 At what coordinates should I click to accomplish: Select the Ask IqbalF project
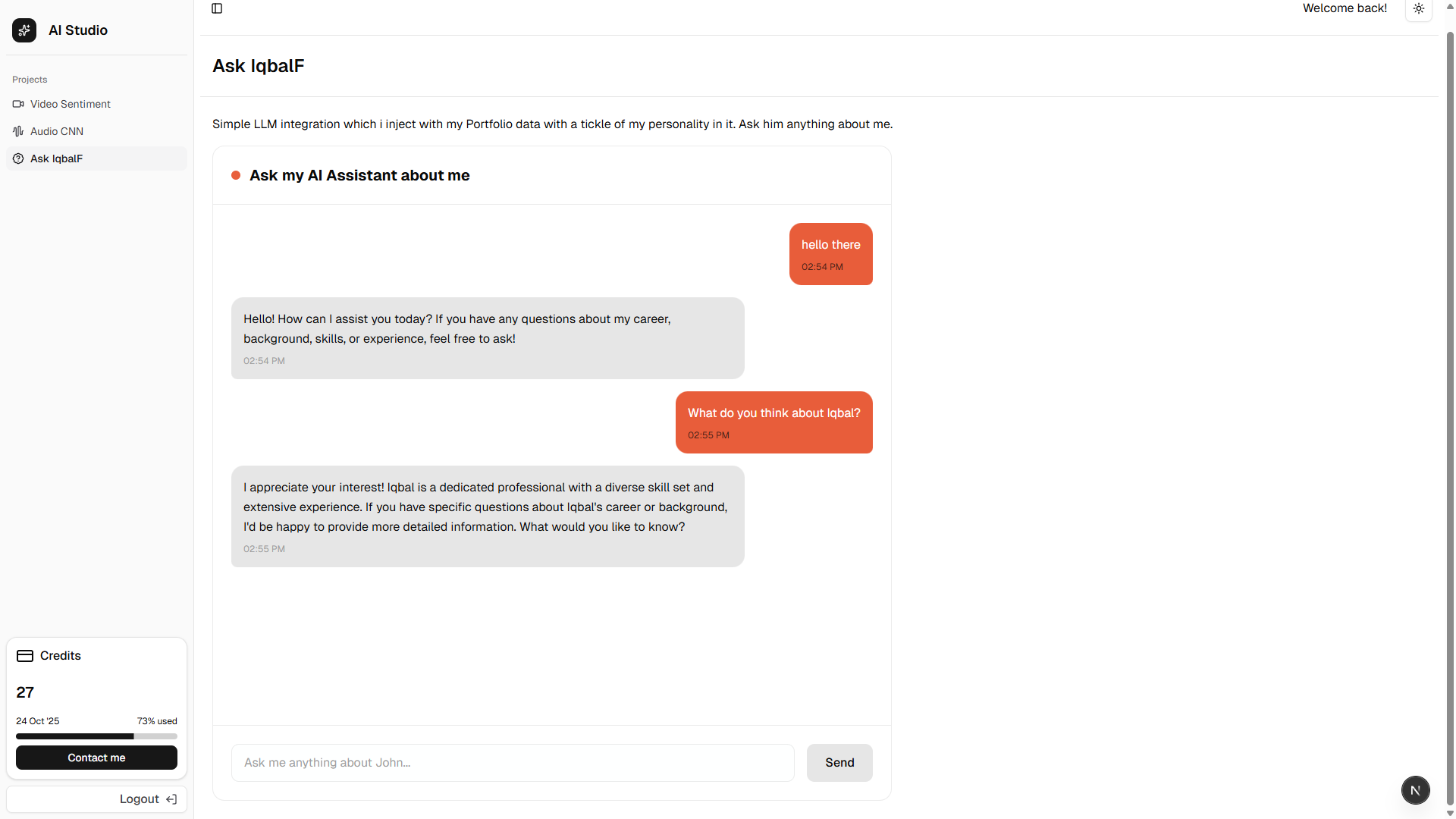pyautogui.click(x=57, y=158)
